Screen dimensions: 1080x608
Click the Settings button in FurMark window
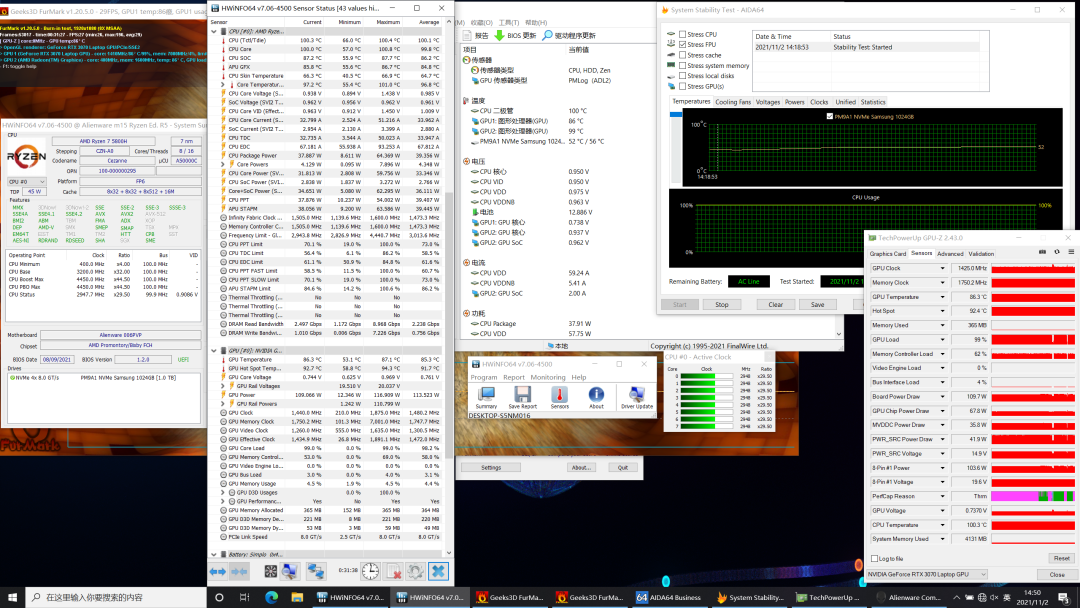click(491, 468)
